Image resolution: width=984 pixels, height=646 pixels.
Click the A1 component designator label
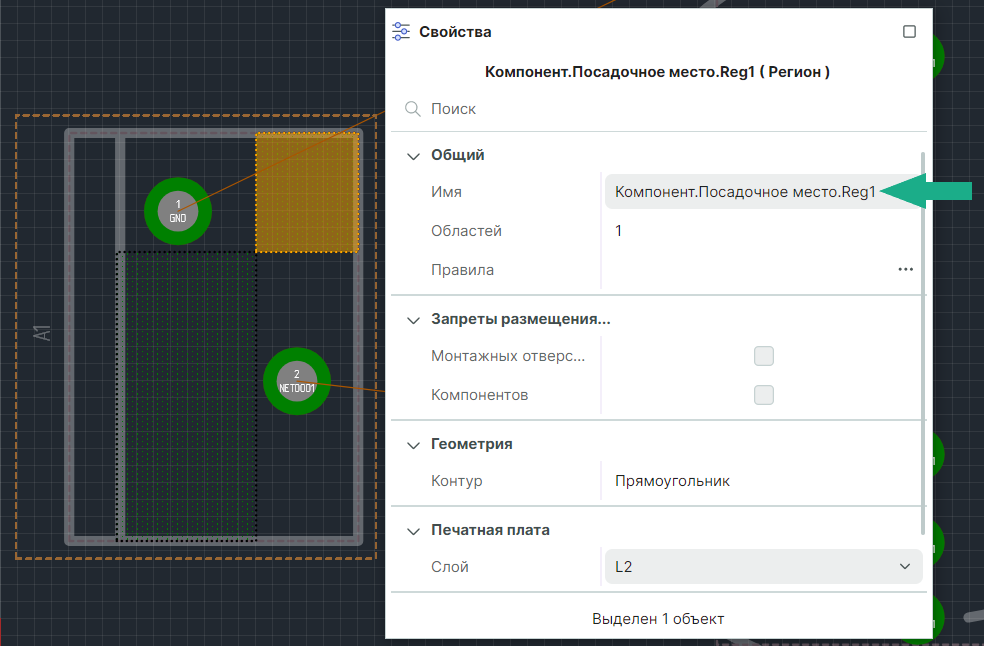(x=42, y=333)
